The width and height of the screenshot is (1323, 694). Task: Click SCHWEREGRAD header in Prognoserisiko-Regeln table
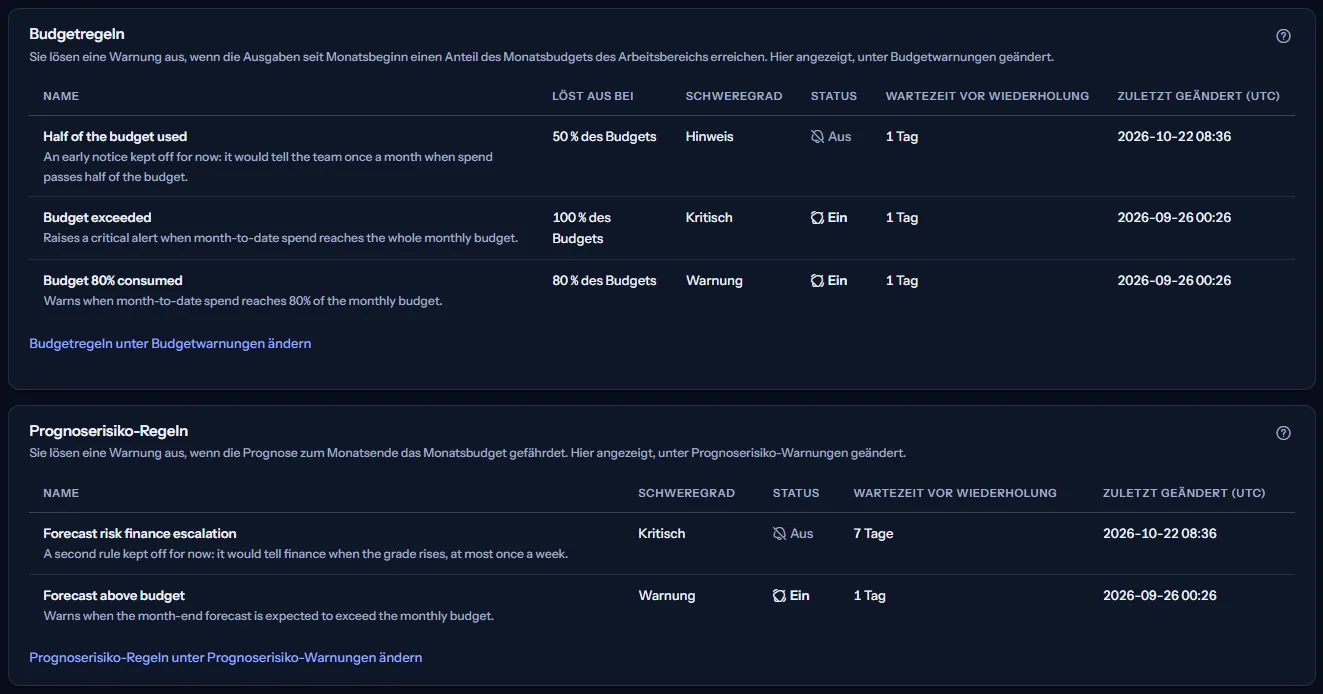pyautogui.click(x=687, y=493)
